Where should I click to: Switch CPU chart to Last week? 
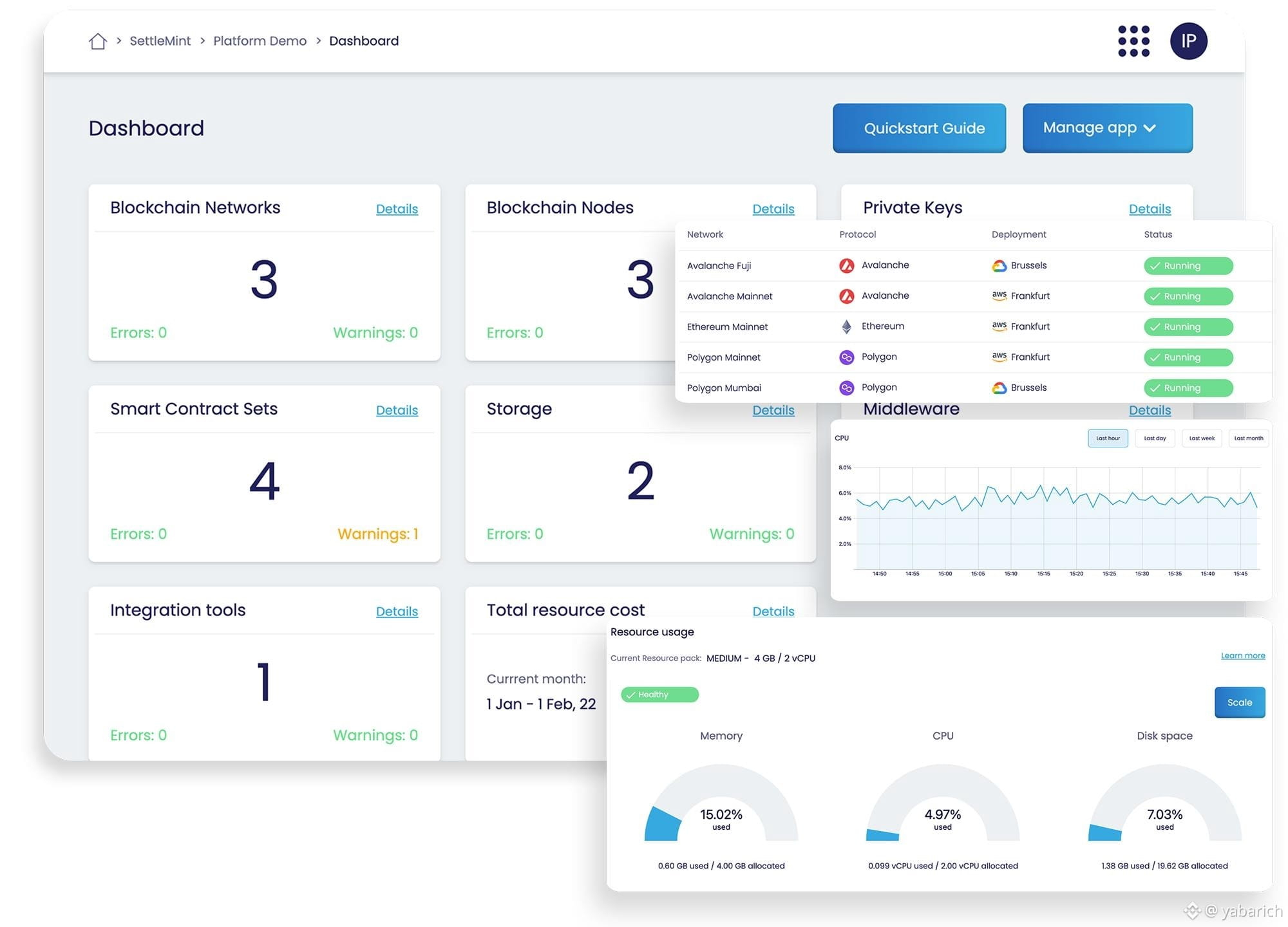pos(1202,438)
